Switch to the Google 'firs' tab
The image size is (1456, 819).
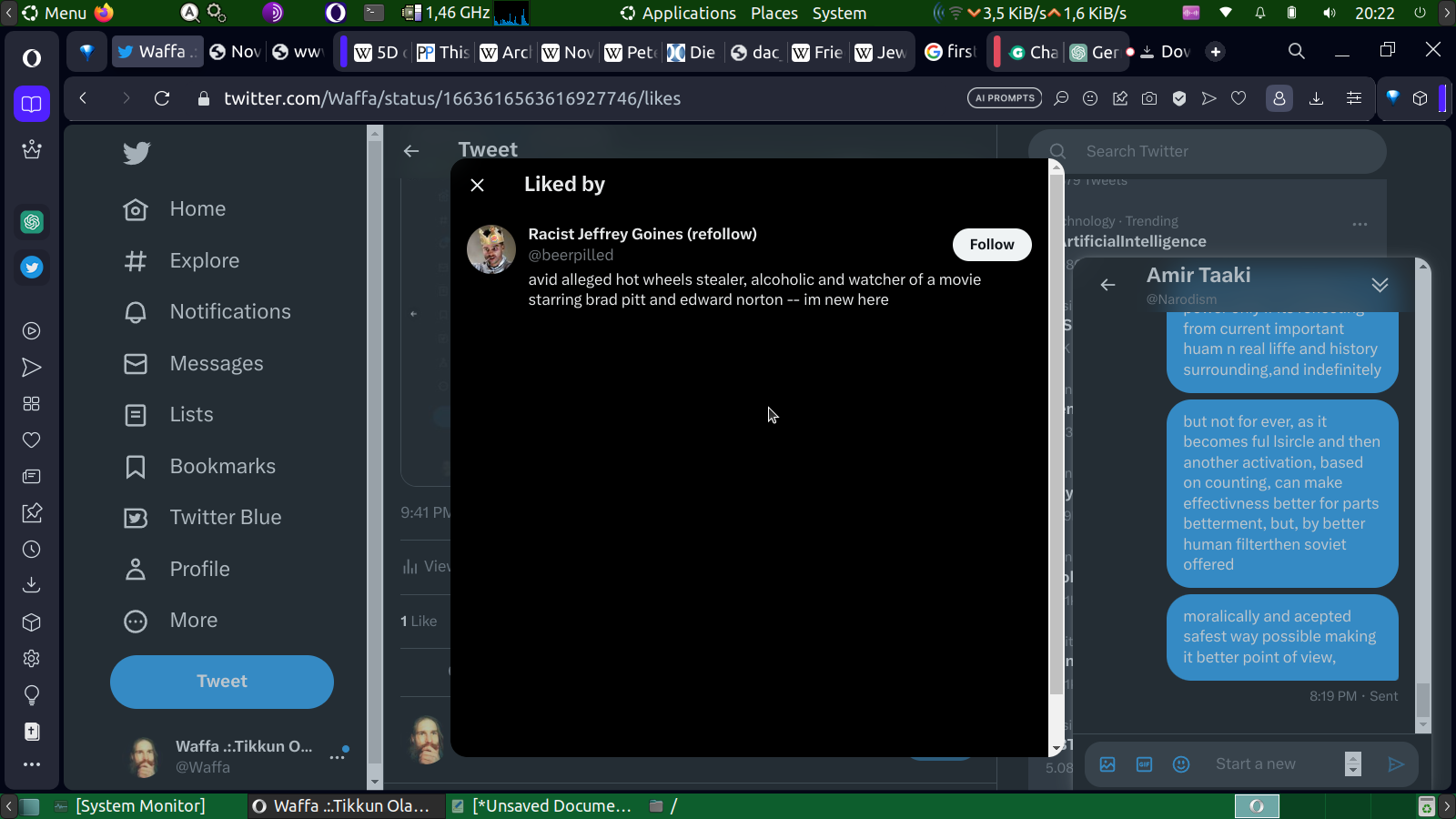[x=951, y=52]
